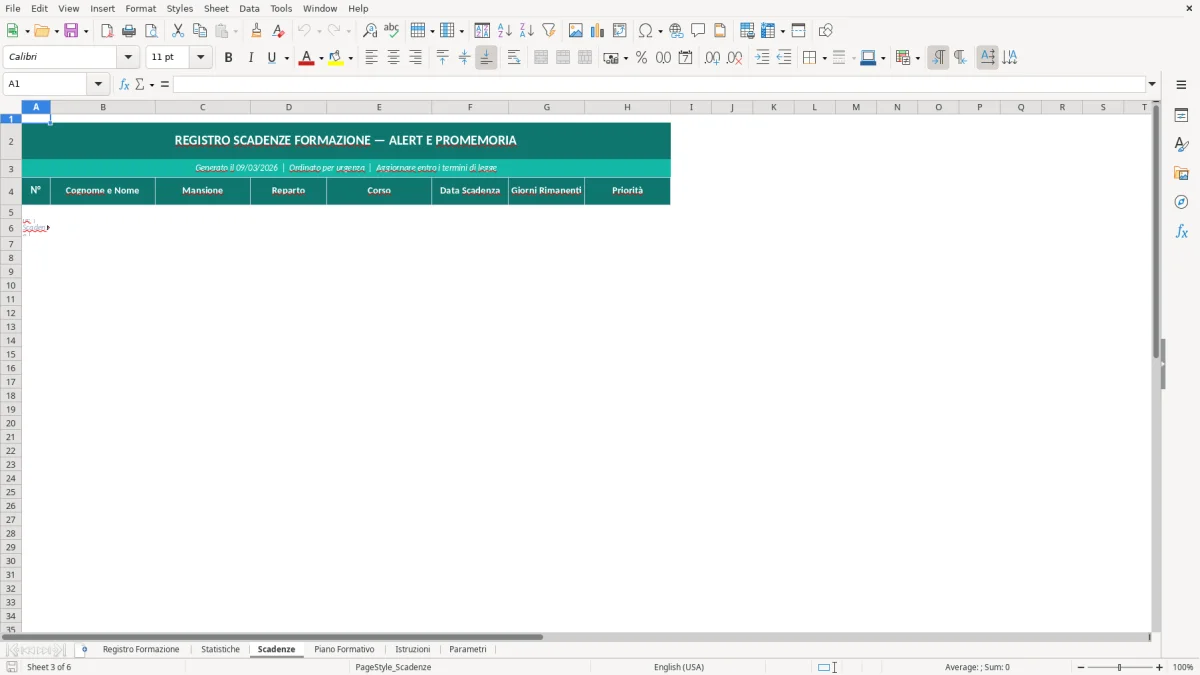This screenshot has height=675, width=1200.
Task: Open sidebar Properties panel icon
Action: point(1181,116)
